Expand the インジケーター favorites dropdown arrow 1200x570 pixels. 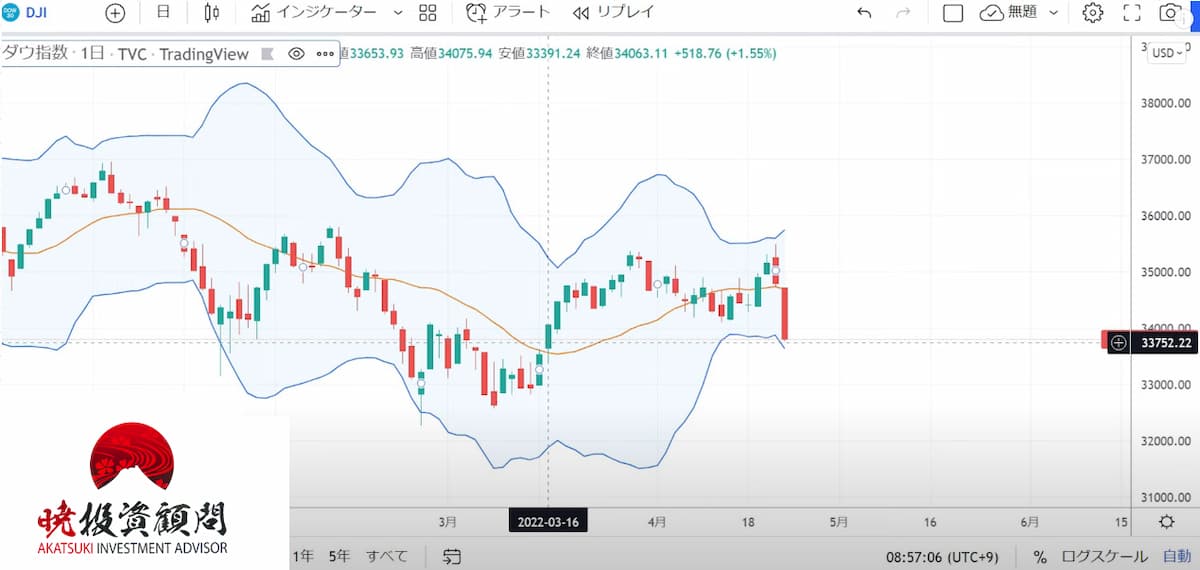coord(398,13)
